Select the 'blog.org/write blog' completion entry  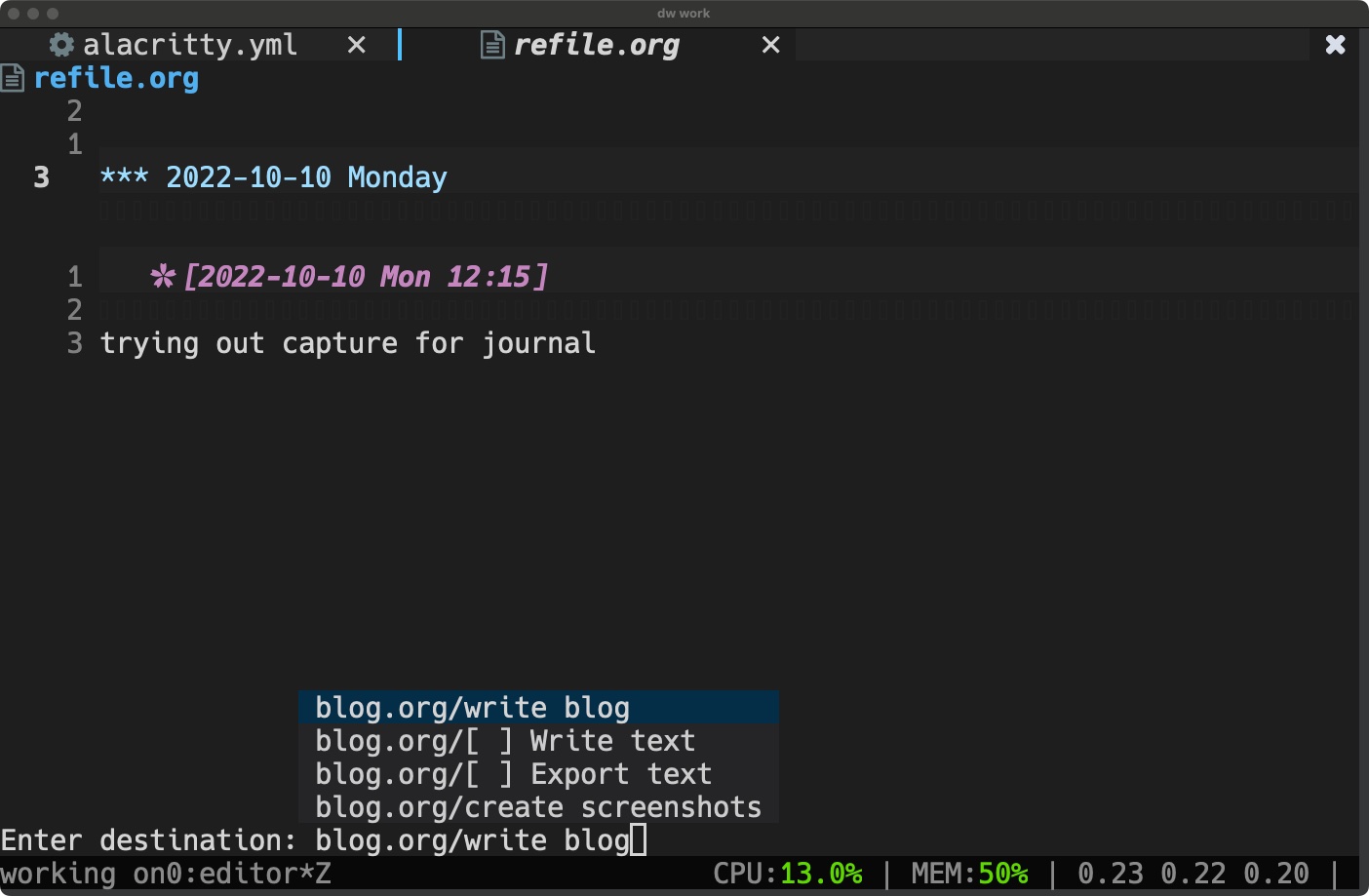coord(538,708)
